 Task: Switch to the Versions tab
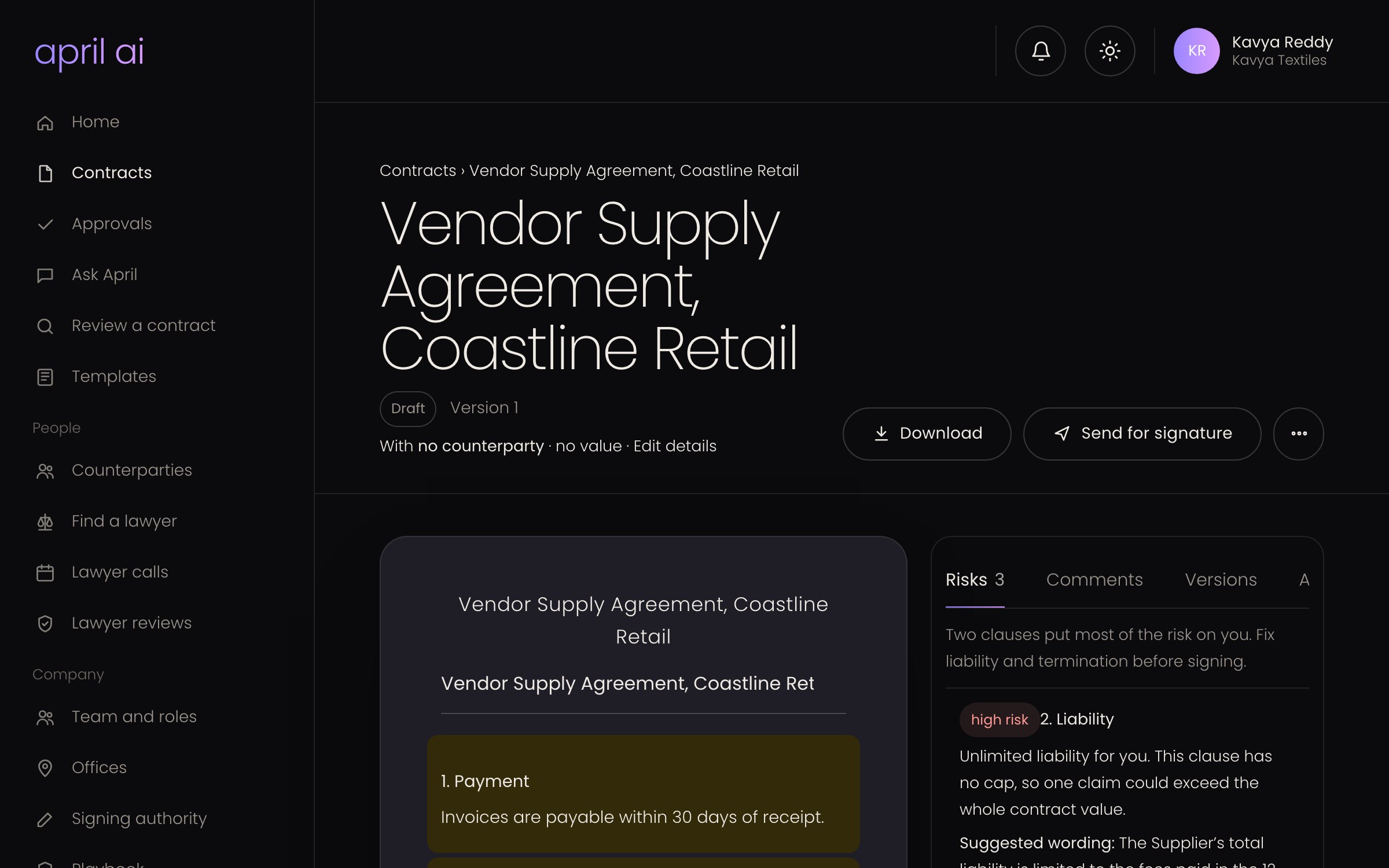1221,580
